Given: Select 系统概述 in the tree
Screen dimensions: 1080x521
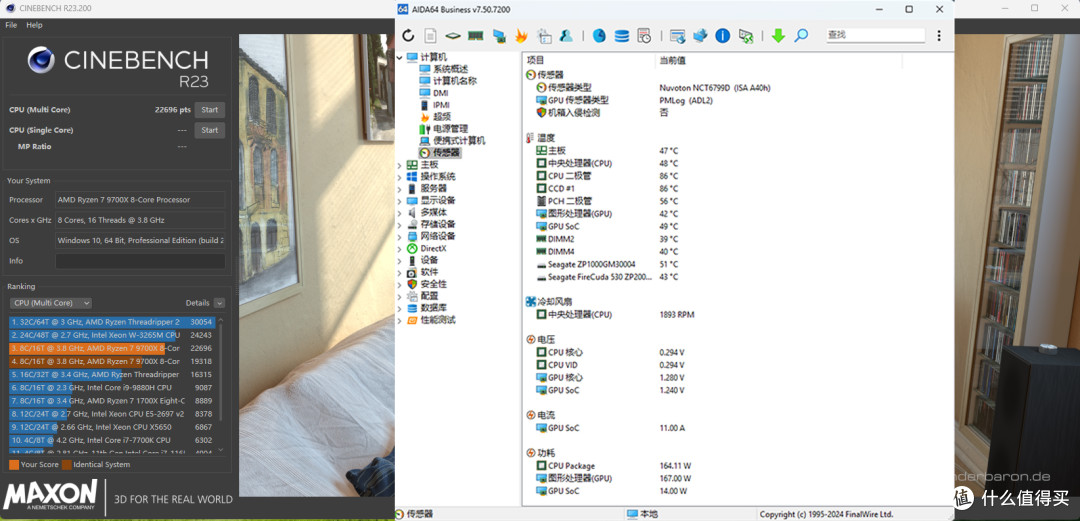Looking at the screenshot, I should 450,69.
